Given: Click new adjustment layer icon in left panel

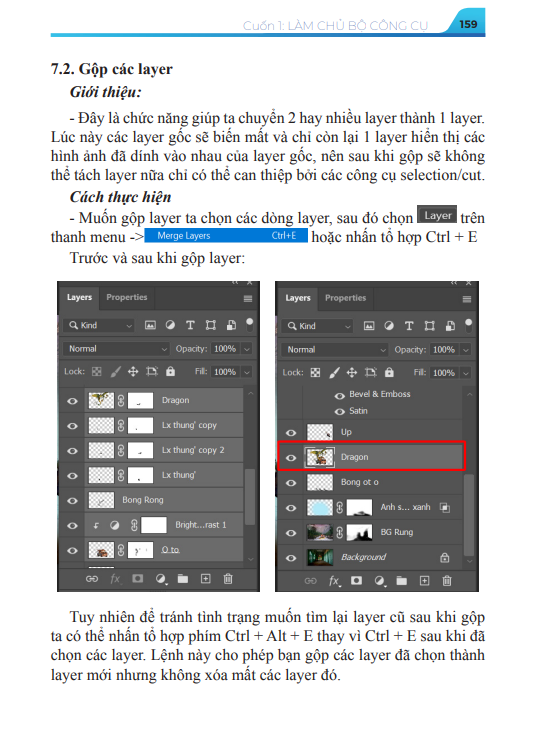Looking at the screenshot, I should [x=161, y=579].
